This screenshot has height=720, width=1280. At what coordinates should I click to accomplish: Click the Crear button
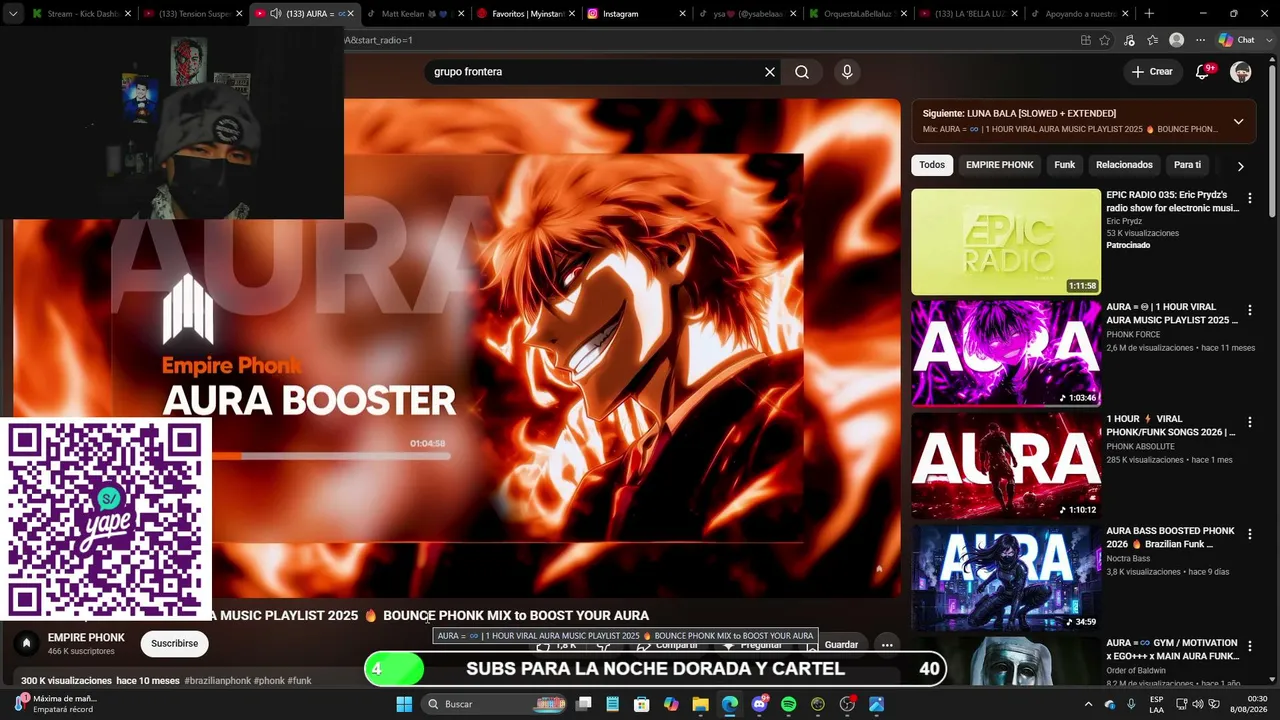pos(1152,72)
